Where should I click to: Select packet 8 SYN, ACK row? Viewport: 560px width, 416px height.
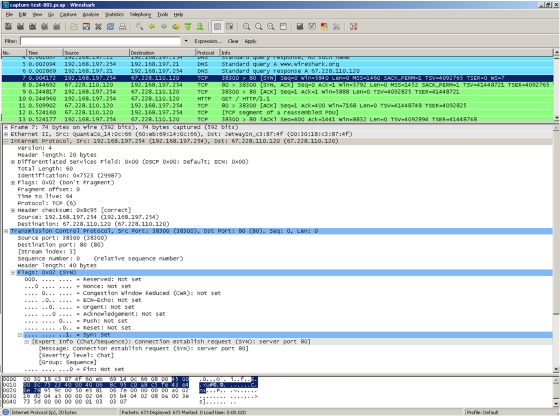pyautogui.click(x=278, y=85)
